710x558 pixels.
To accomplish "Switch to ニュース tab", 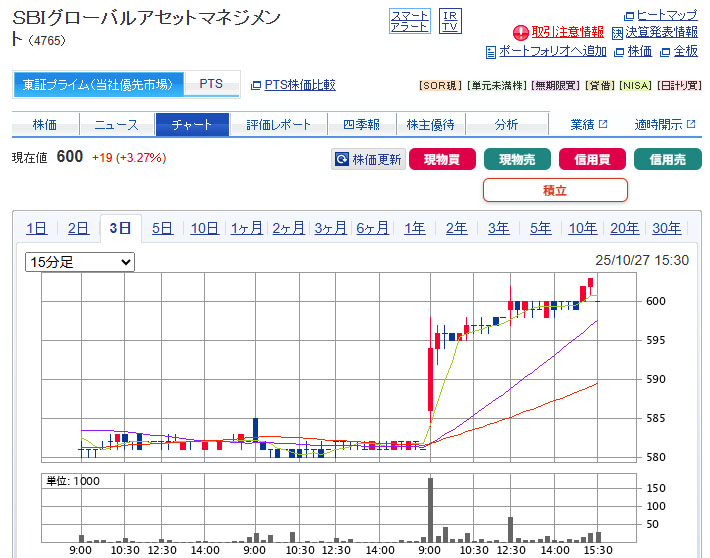I will coord(117,125).
